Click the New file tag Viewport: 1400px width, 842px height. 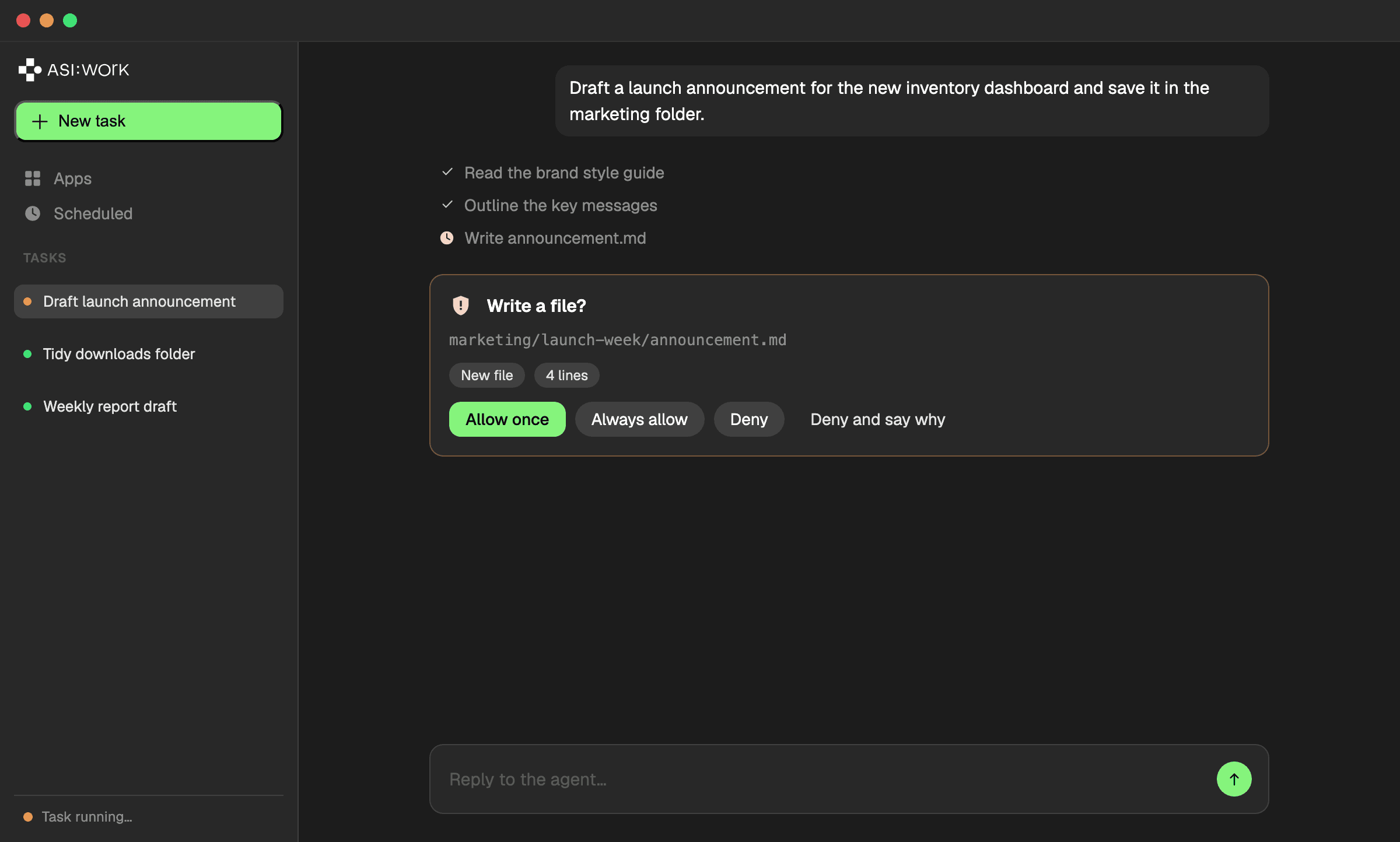(x=487, y=375)
